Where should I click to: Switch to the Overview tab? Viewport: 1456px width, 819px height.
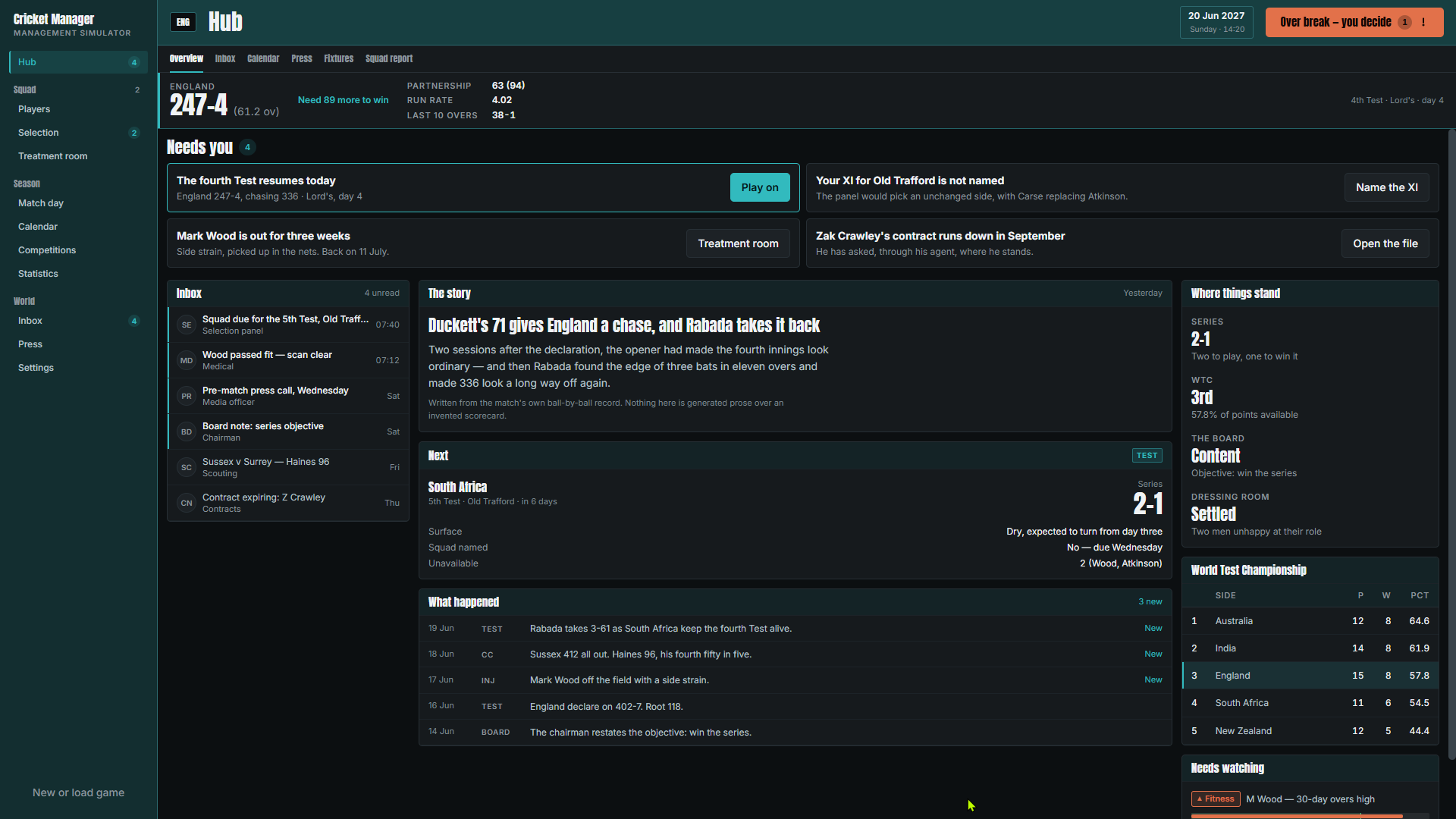[186, 58]
